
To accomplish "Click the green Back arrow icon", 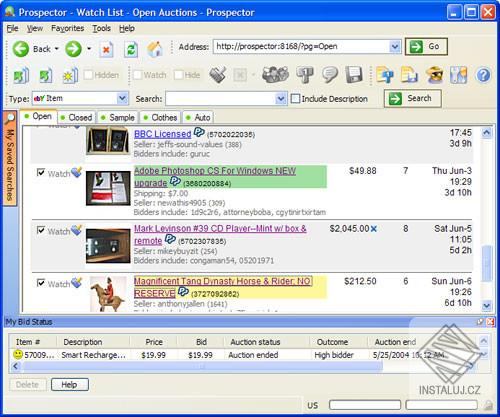I will point(21,49).
